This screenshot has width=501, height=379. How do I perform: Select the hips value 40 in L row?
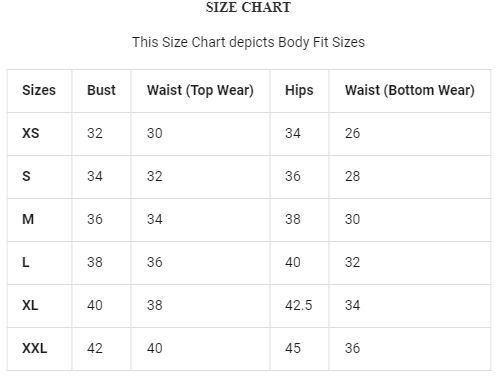pos(293,262)
